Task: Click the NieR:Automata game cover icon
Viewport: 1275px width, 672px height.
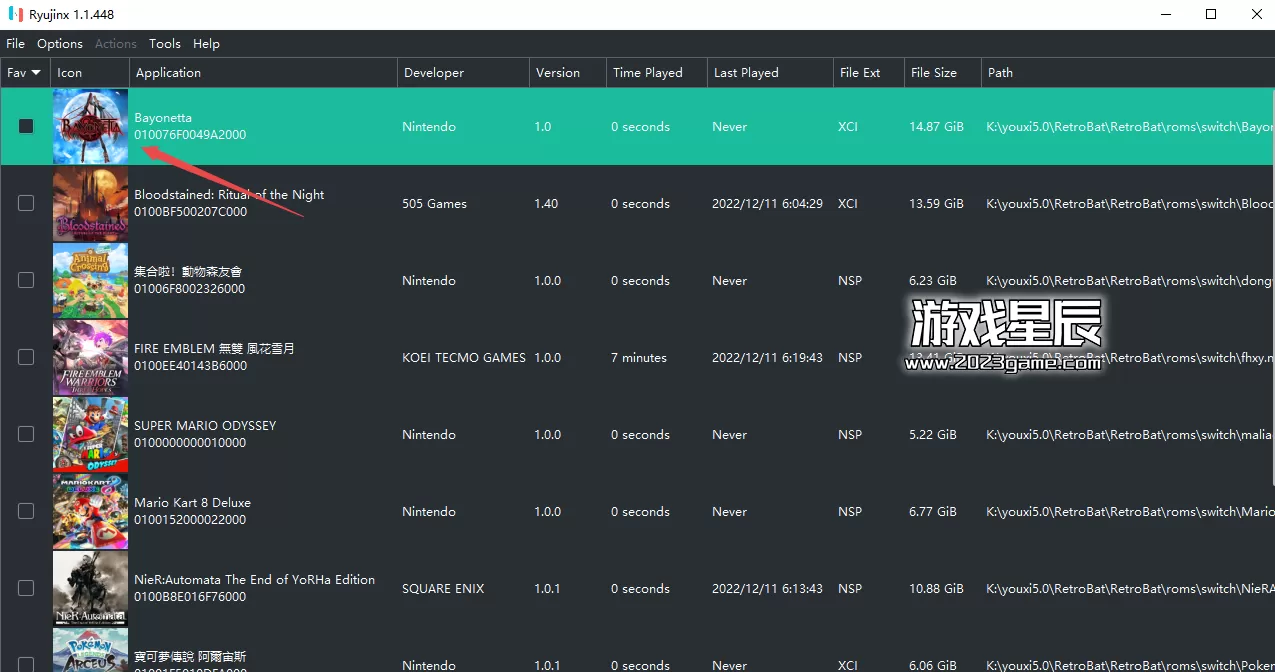Action: 90,588
